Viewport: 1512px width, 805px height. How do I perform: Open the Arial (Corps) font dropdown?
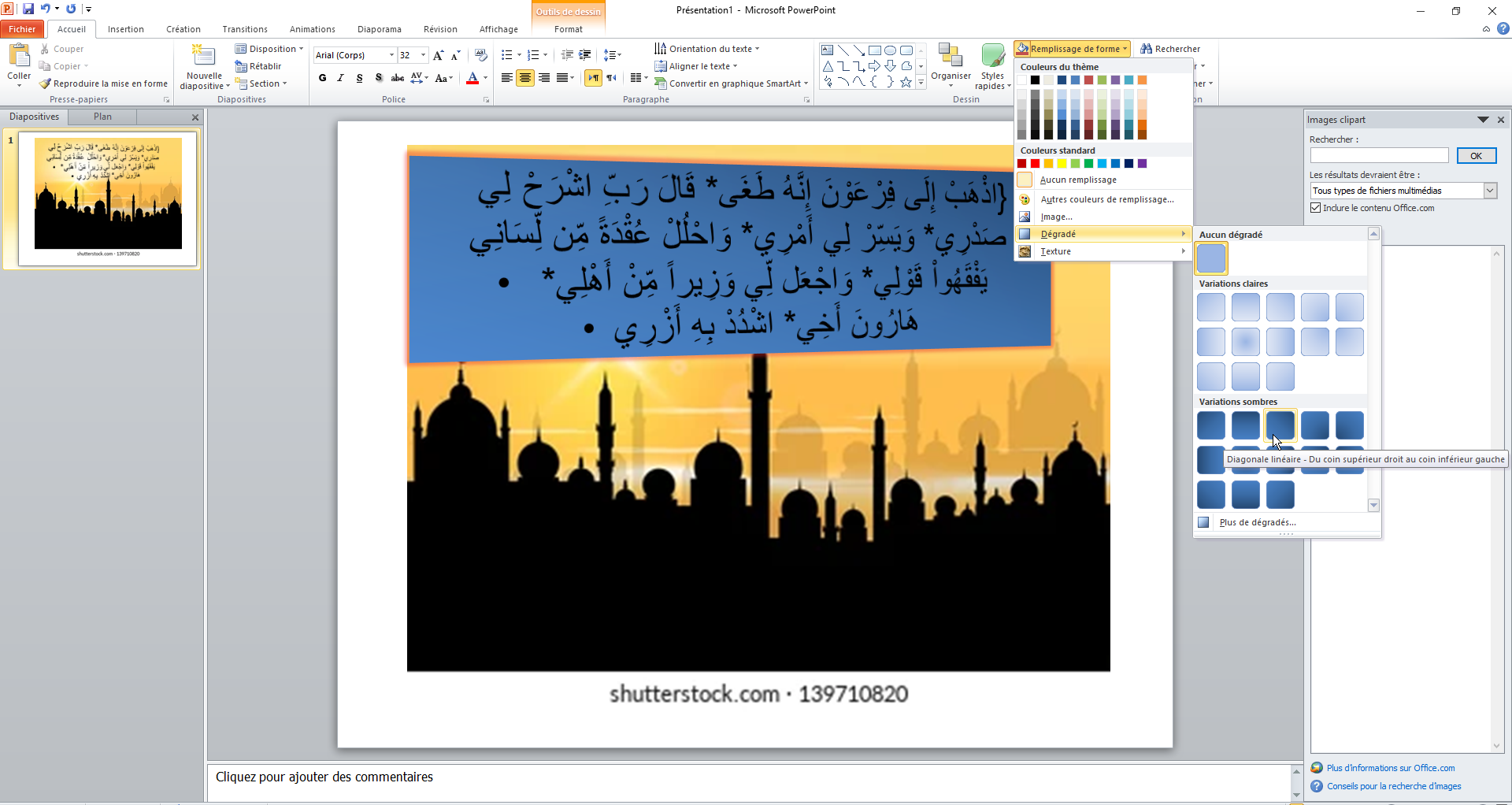pos(391,55)
